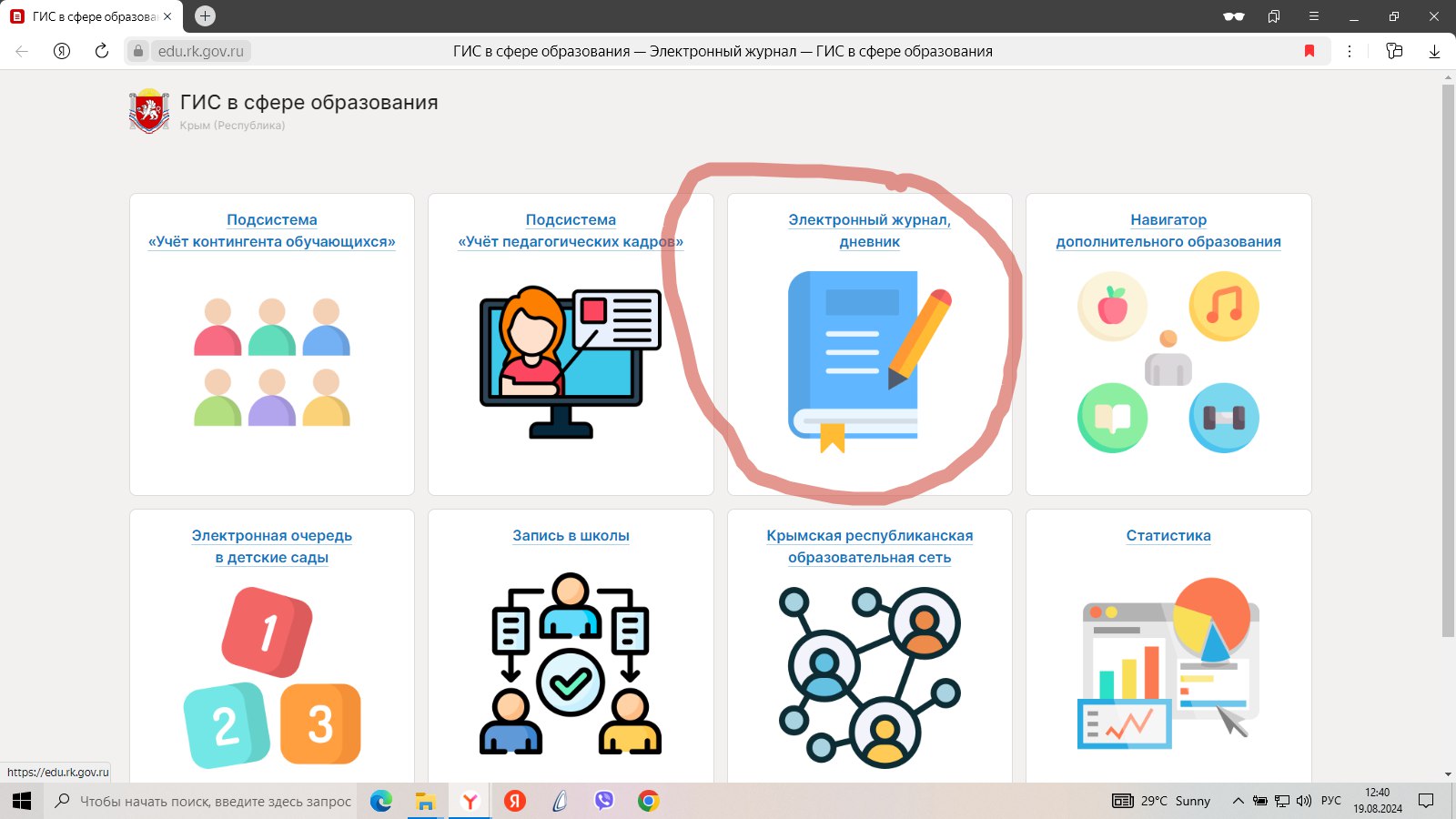The width and height of the screenshot is (1456, 819).
Task: Reload the page with the refresh button
Action: 102,51
